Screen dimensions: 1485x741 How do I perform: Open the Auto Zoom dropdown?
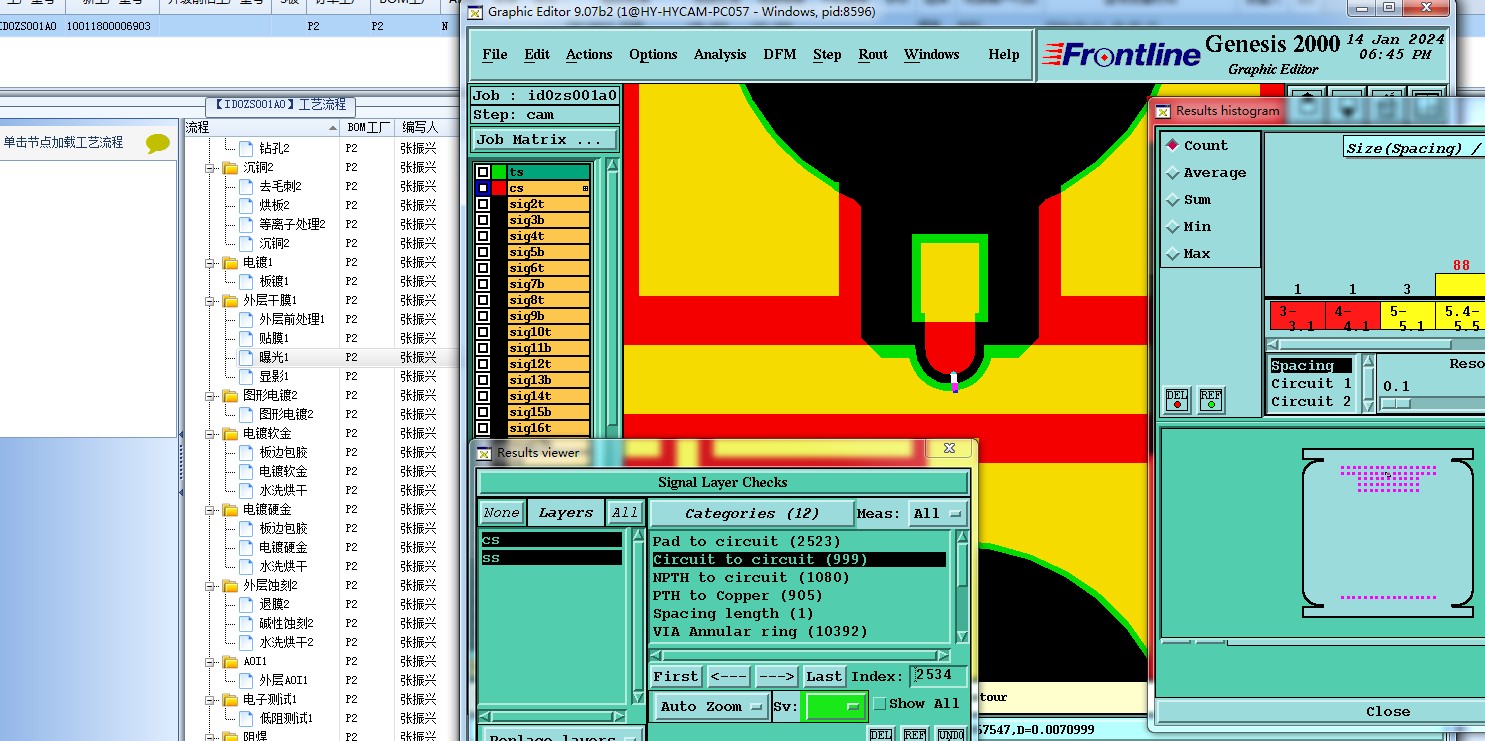coord(711,706)
